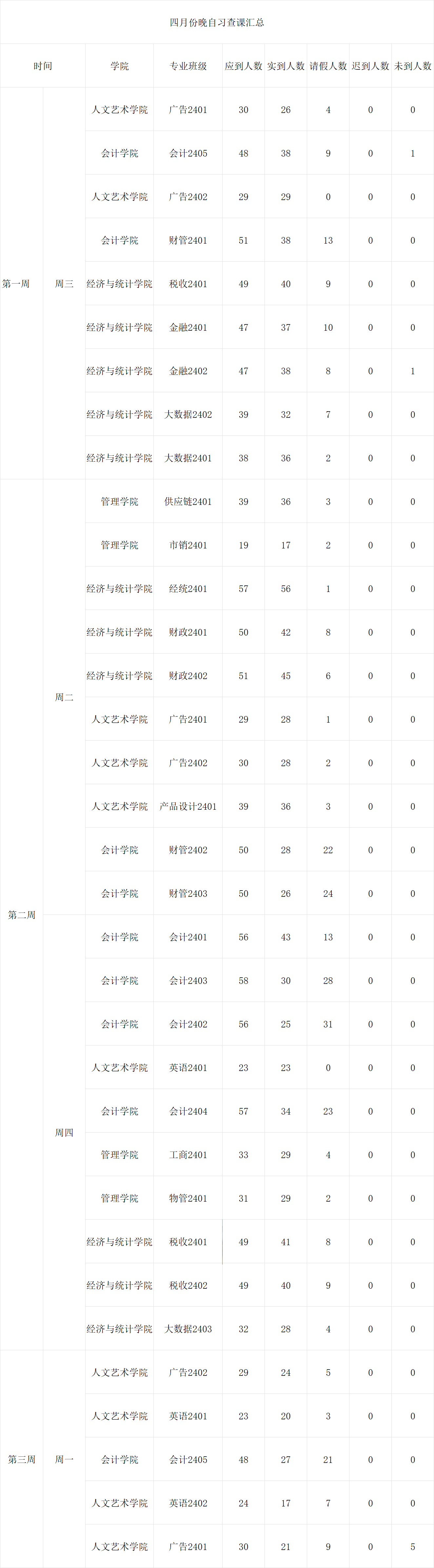Click 会计学院 cell in 会计2404 row
The width and height of the screenshot is (434, 1568).
click(119, 1112)
